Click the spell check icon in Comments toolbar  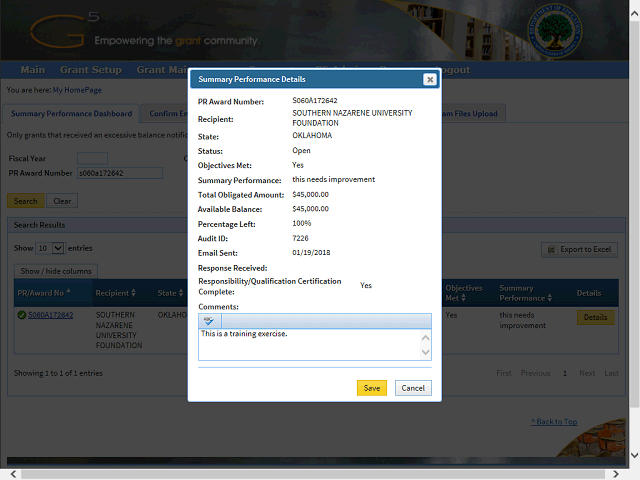[x=209, y=321]
